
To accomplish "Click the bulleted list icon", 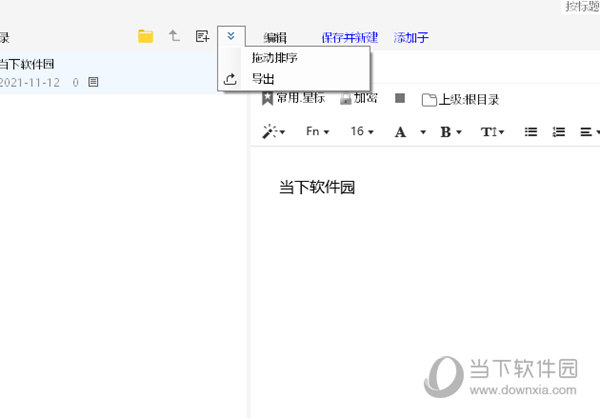I will click(x=531, y=132).
